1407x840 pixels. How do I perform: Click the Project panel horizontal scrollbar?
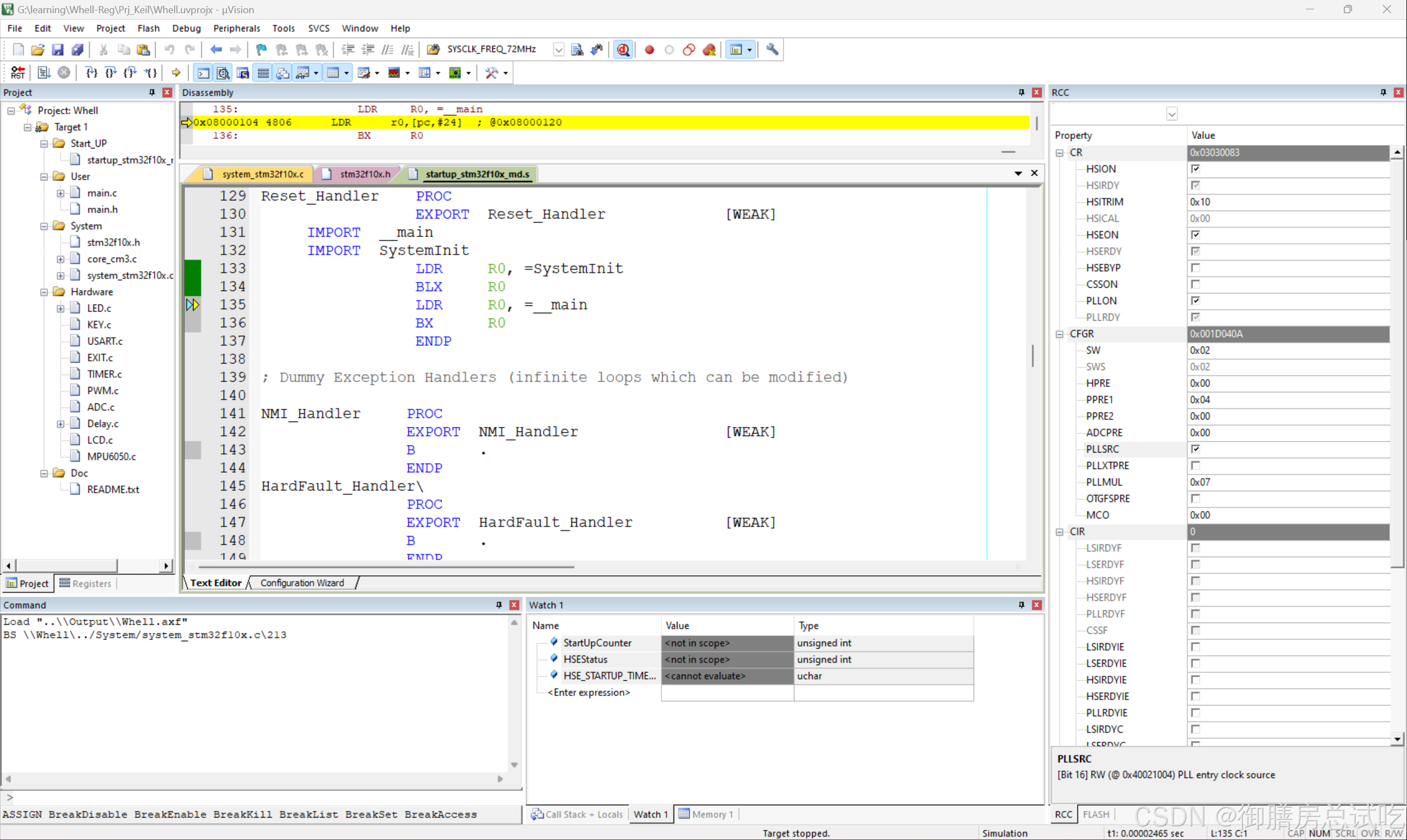tap(67, 565)
